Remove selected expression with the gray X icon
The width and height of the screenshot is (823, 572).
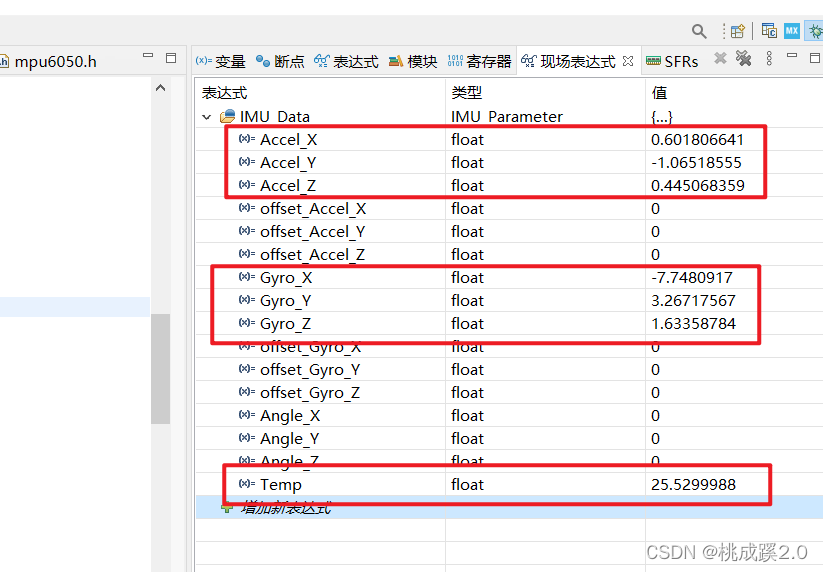720,58
